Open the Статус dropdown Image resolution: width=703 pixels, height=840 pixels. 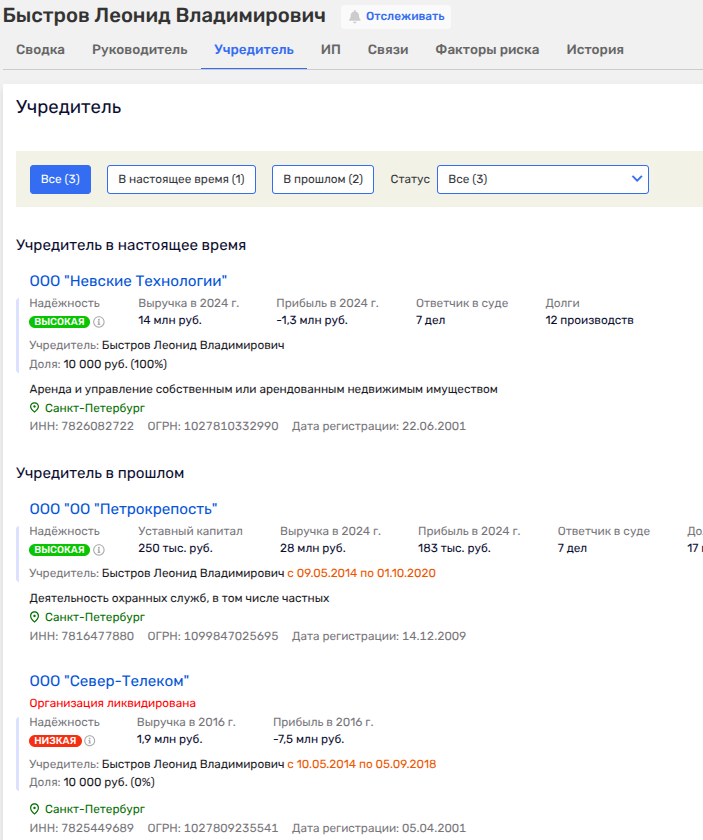coord(542,179)
